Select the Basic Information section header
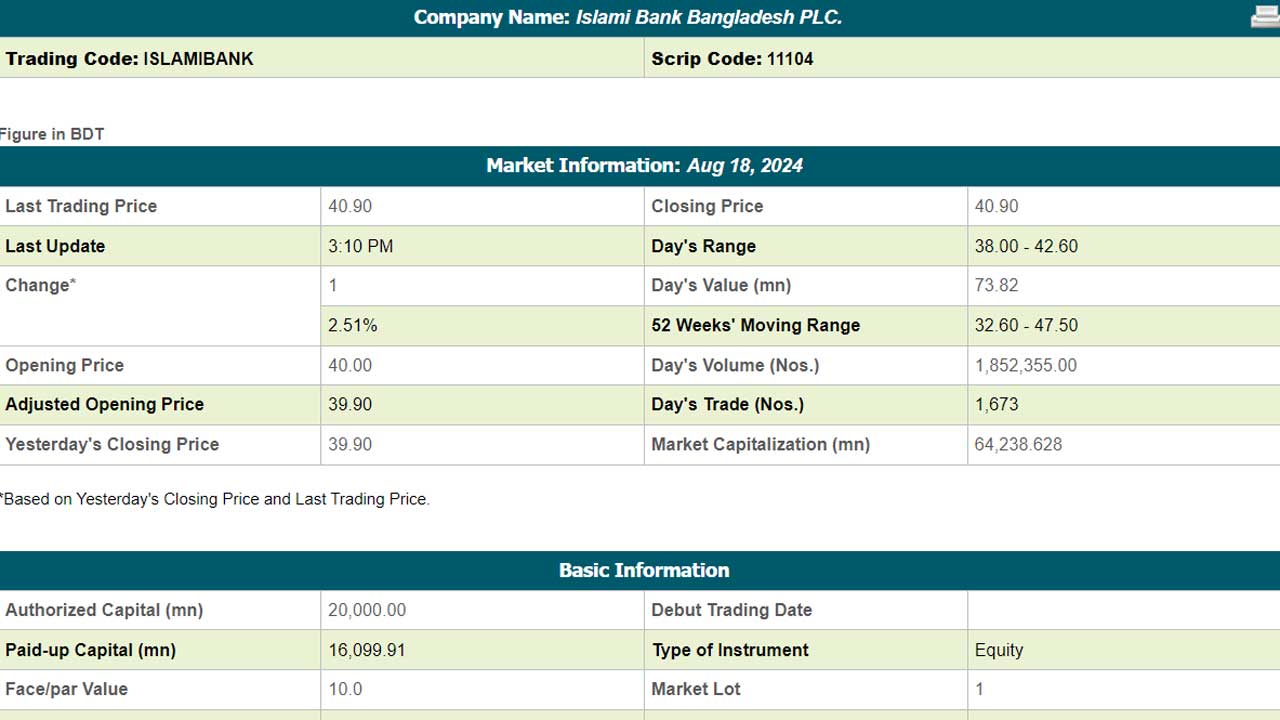The width and height of the screenshot is (1280, 720). pos(640,570)
